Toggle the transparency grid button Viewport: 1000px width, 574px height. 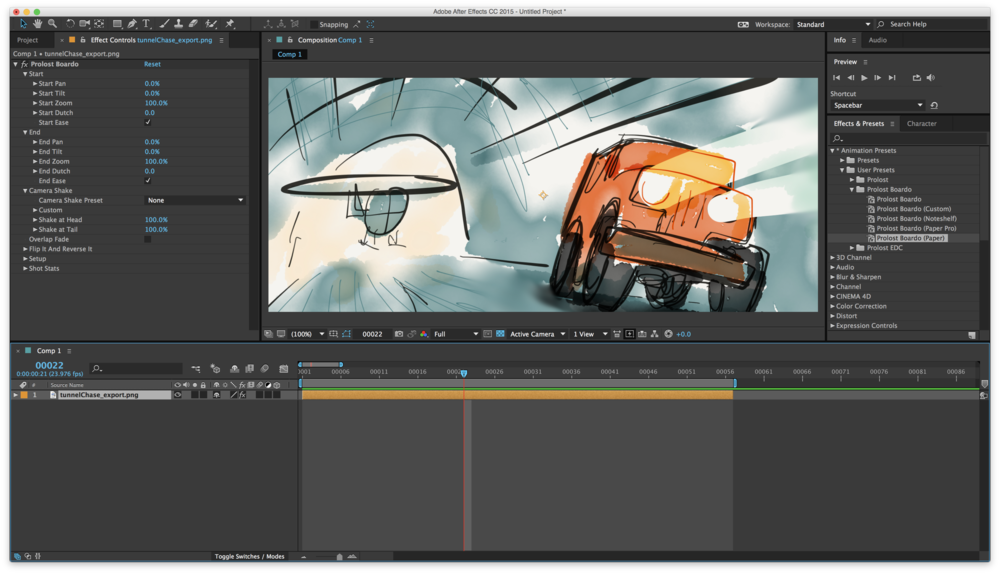(x=500, y=334)
